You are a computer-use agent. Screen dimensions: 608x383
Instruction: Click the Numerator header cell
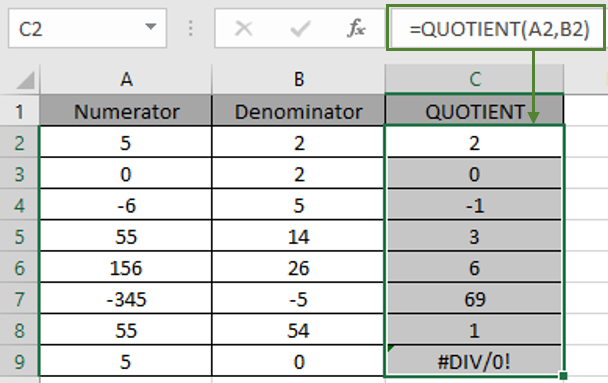126,112
